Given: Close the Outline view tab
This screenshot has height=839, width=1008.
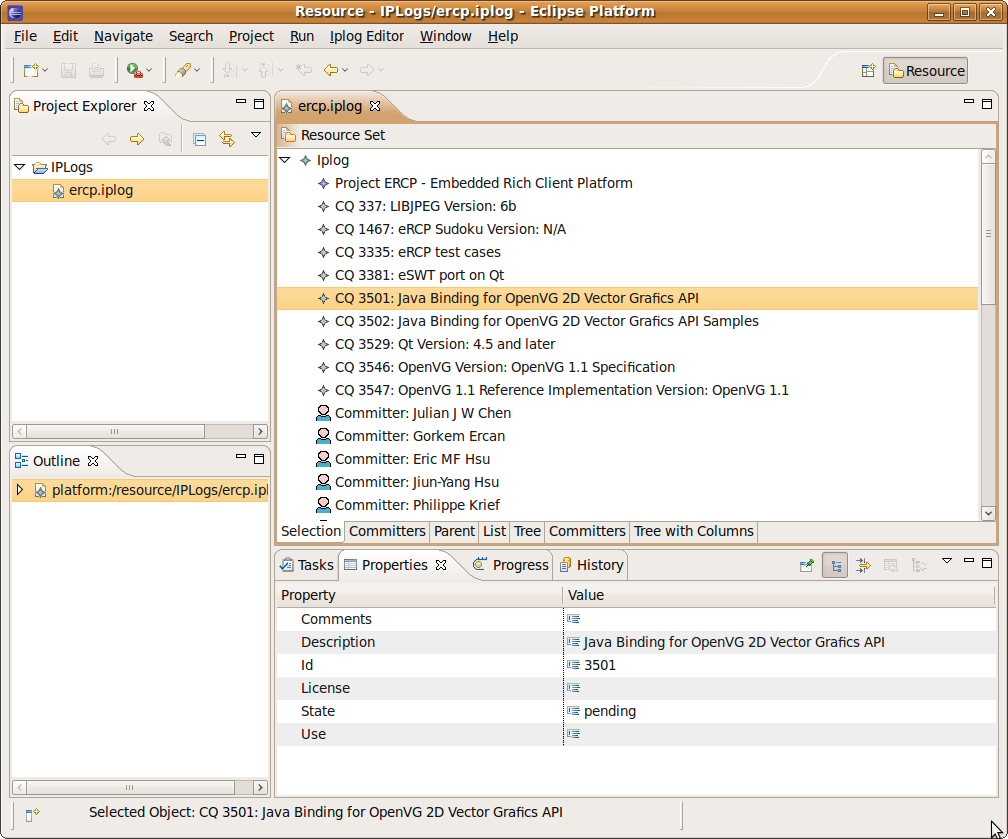Looking at the screenshot, I should [x=93, y=461].
